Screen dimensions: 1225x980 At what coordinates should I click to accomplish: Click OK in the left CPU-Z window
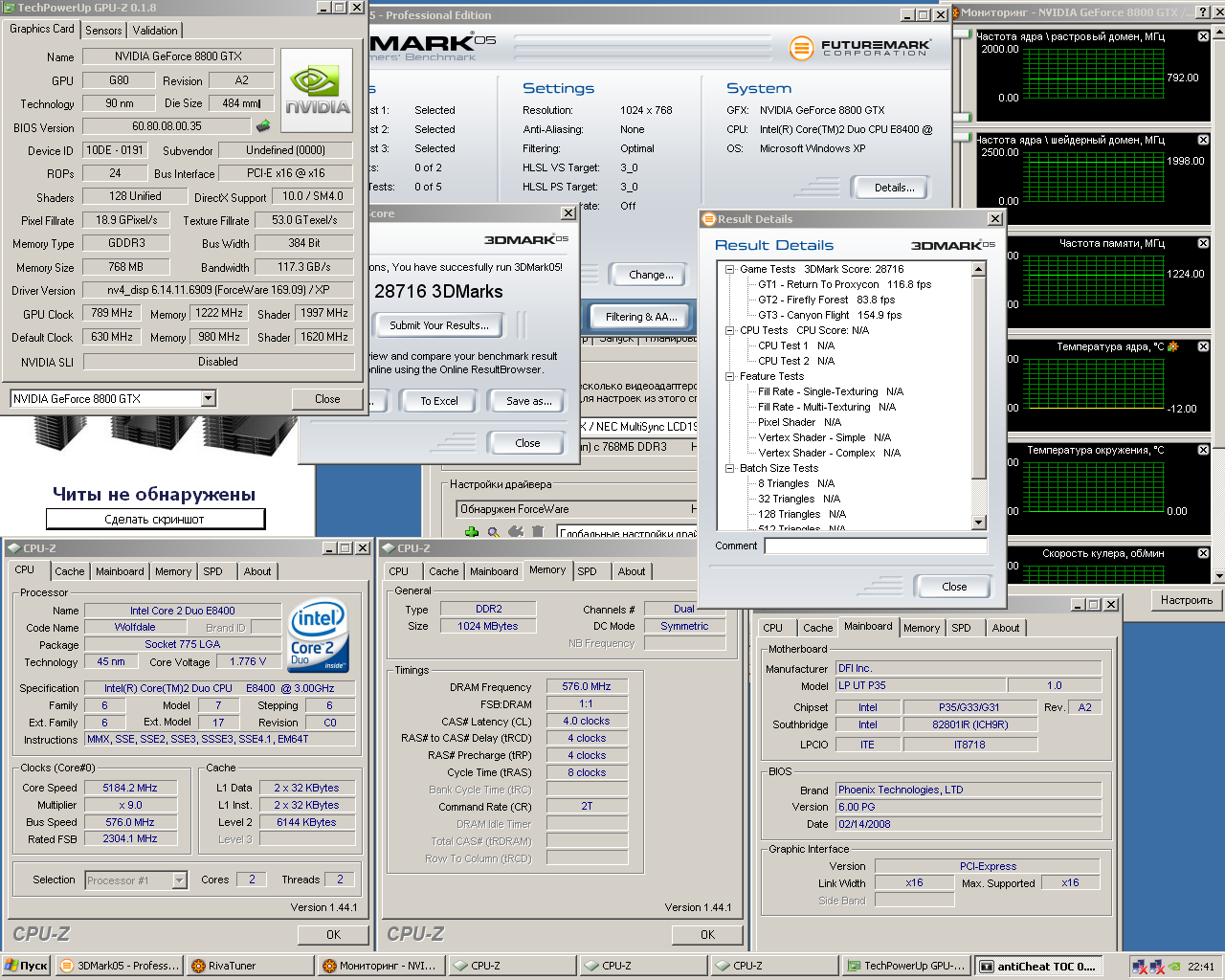333,935
